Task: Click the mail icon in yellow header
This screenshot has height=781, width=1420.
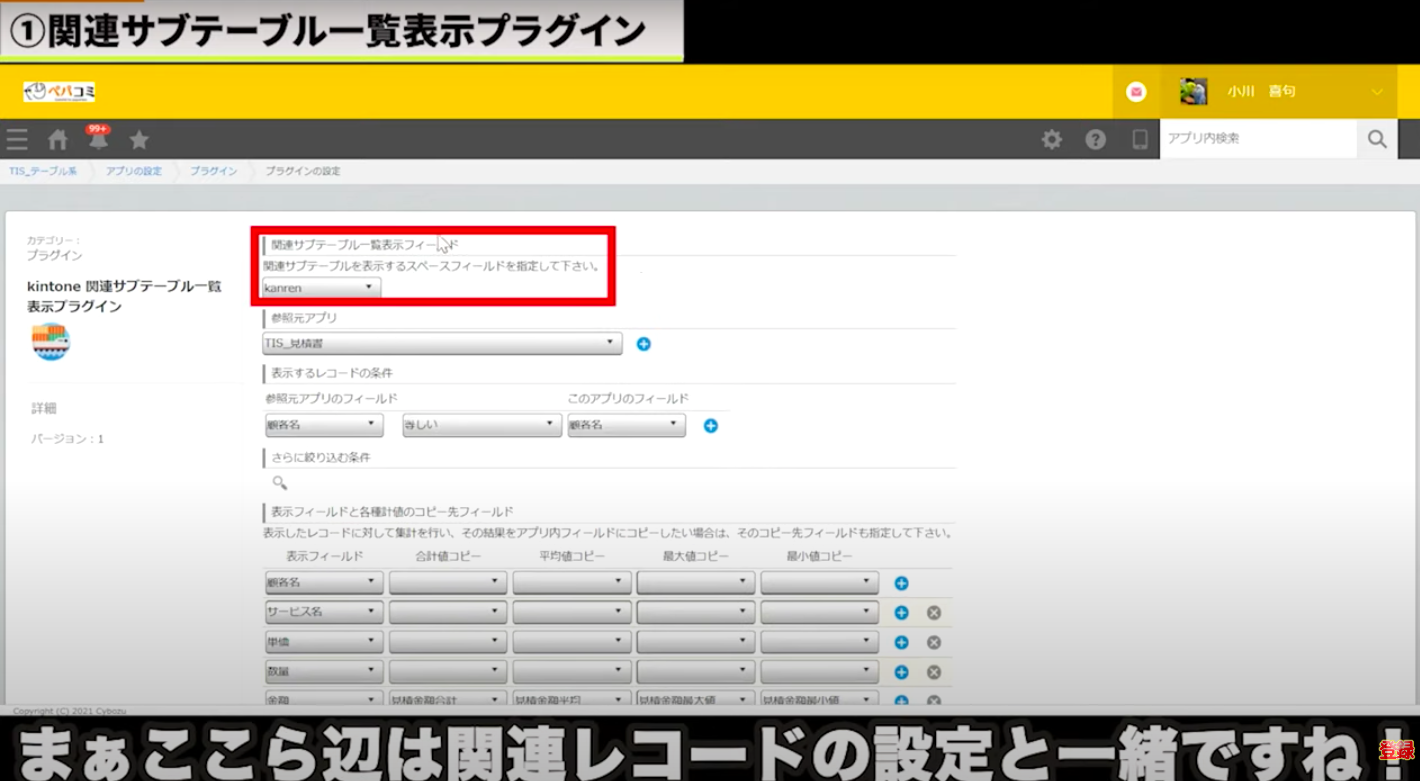Action: click(x=1136, y=92)
